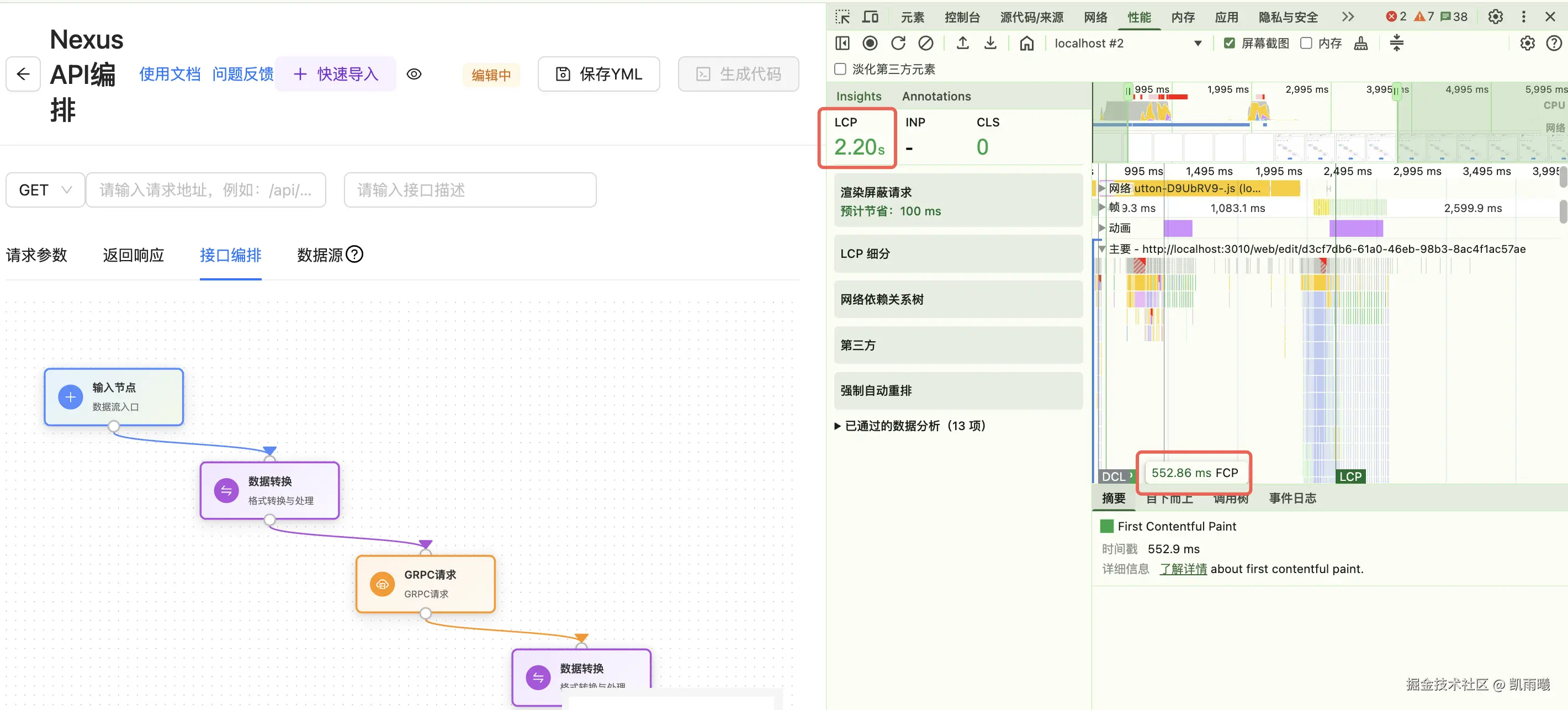Check 淡化第三方元素 checkbox
Image resolution: width=1568 pixels, height=710 pixels.
[x=841, y=70]
